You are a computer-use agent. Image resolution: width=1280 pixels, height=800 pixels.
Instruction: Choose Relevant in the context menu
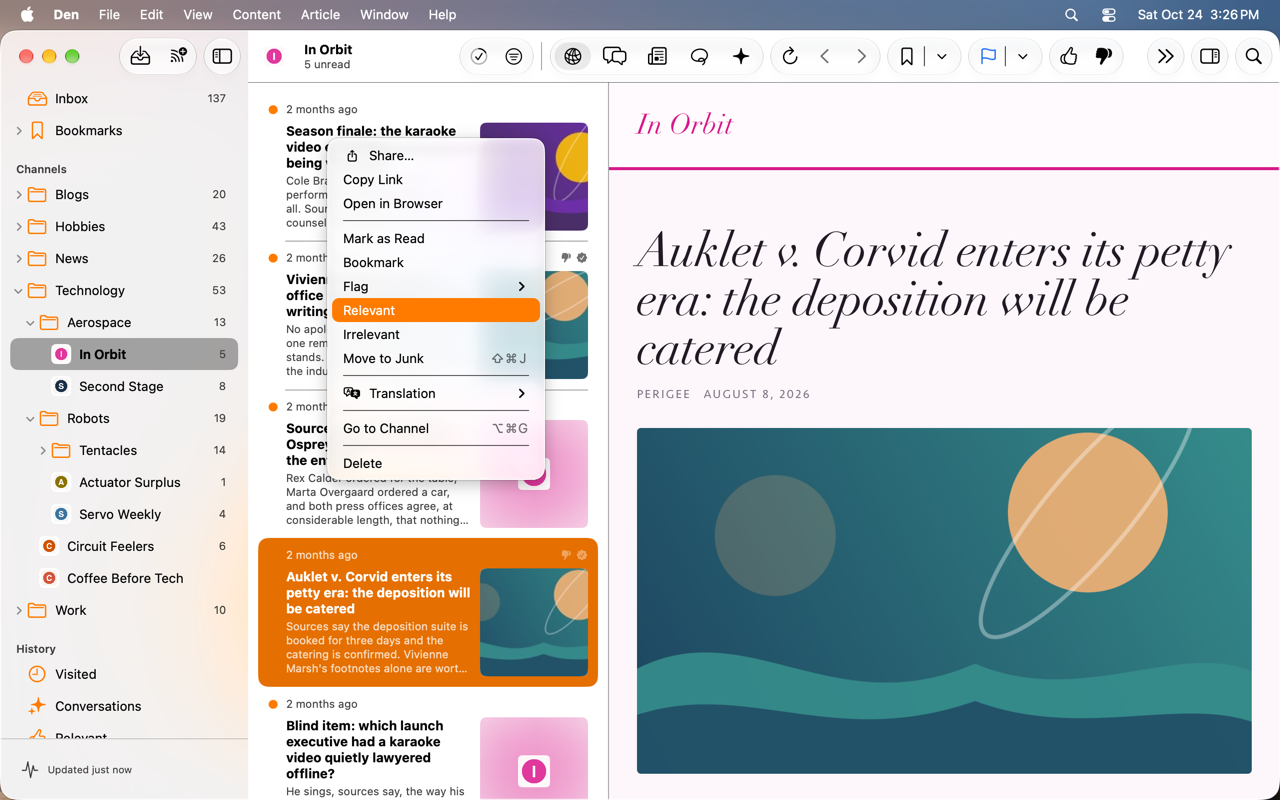tap(436, 311)
